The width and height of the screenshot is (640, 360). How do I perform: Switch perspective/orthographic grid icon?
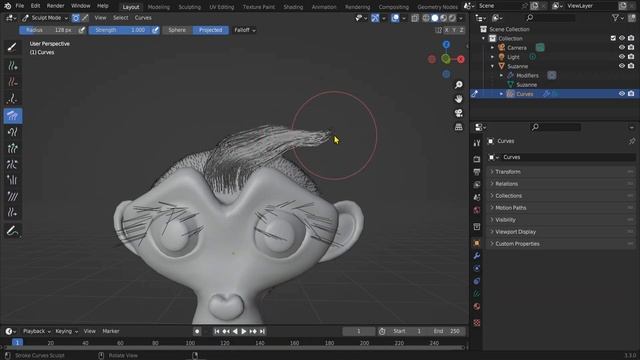(459, 127)
